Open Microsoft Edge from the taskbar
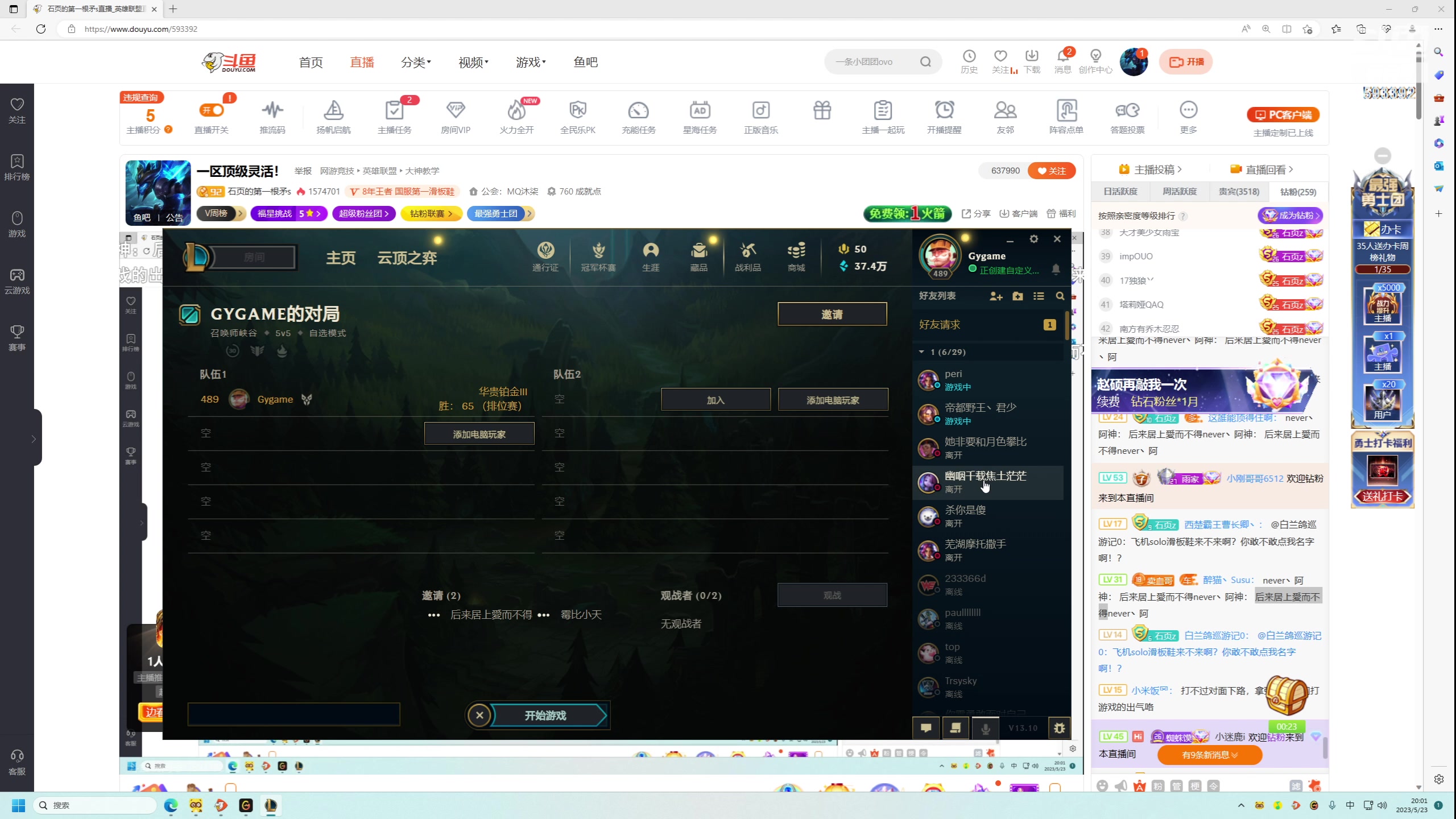Viewport: 1456px width, 819px height. click(x=171, y=805)
